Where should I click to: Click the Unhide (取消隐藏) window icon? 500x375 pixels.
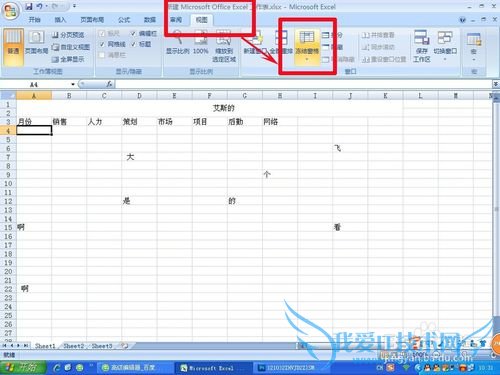(326, 59)
